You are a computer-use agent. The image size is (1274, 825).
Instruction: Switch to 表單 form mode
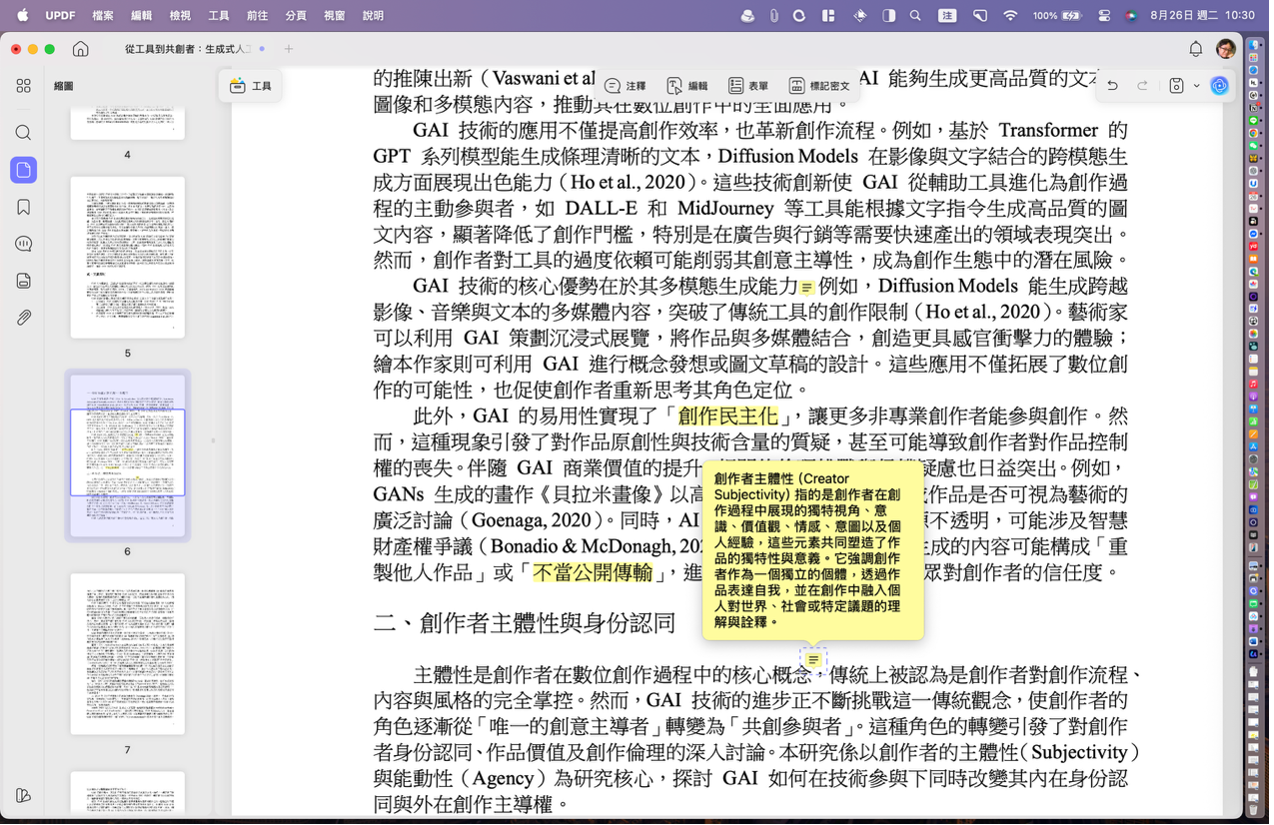point(749,86)
